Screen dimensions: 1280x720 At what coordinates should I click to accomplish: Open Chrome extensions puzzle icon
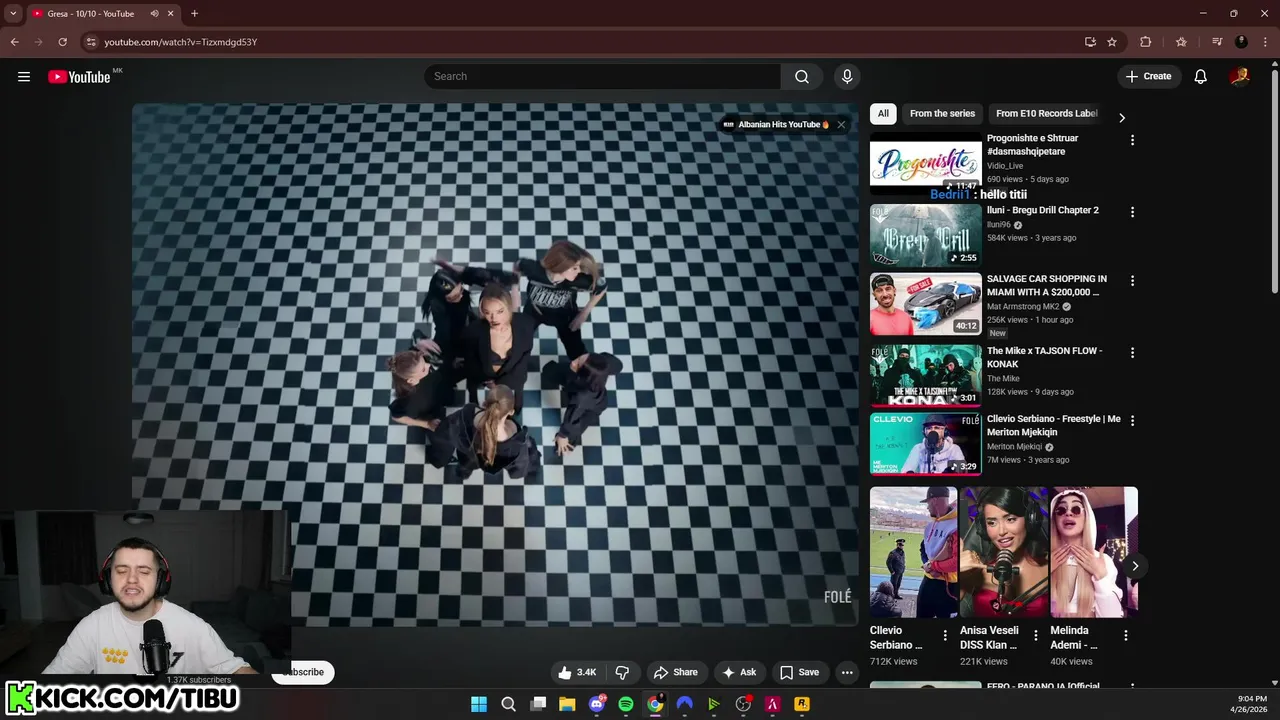(1146, 42)
